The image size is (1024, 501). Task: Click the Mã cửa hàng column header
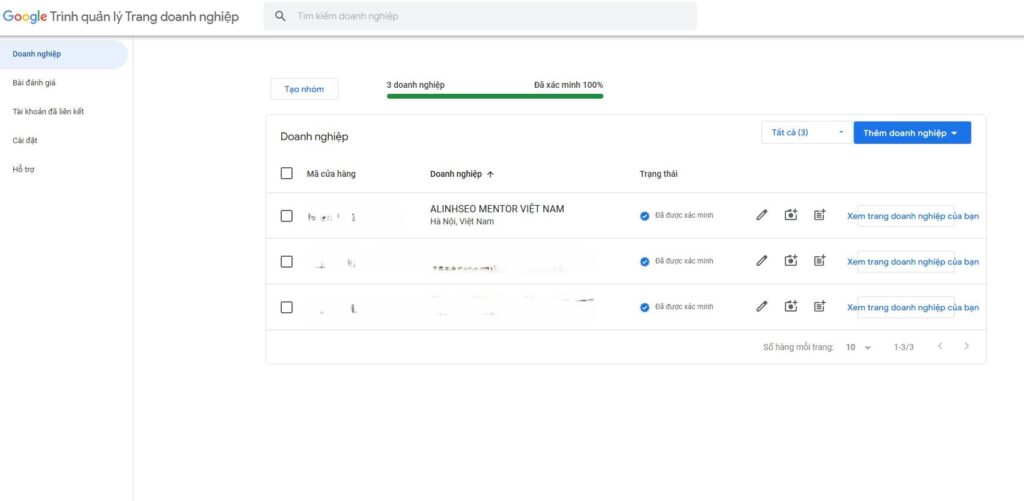tap(331, 174)
